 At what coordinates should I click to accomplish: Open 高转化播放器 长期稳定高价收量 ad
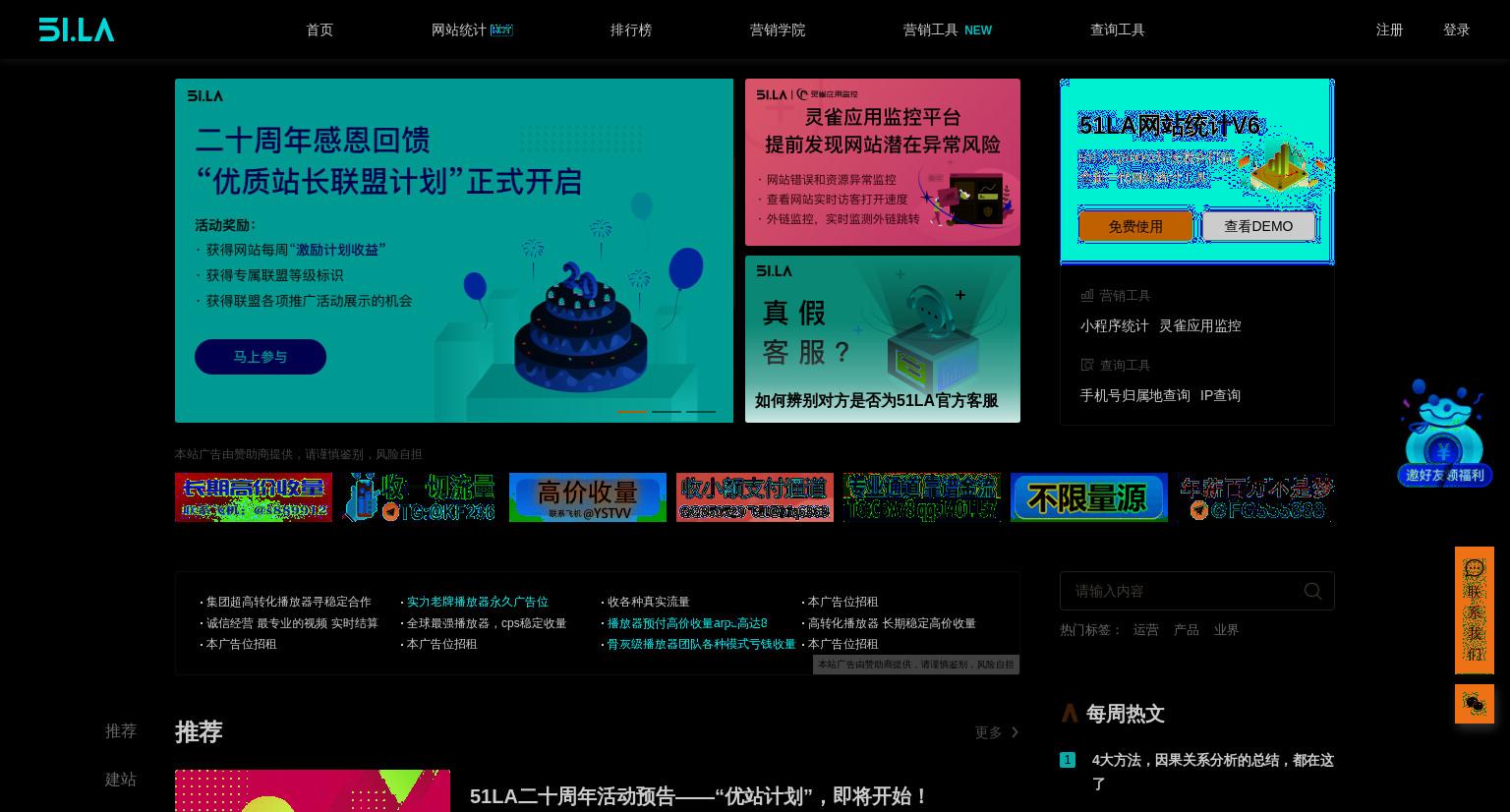(892, 623)
